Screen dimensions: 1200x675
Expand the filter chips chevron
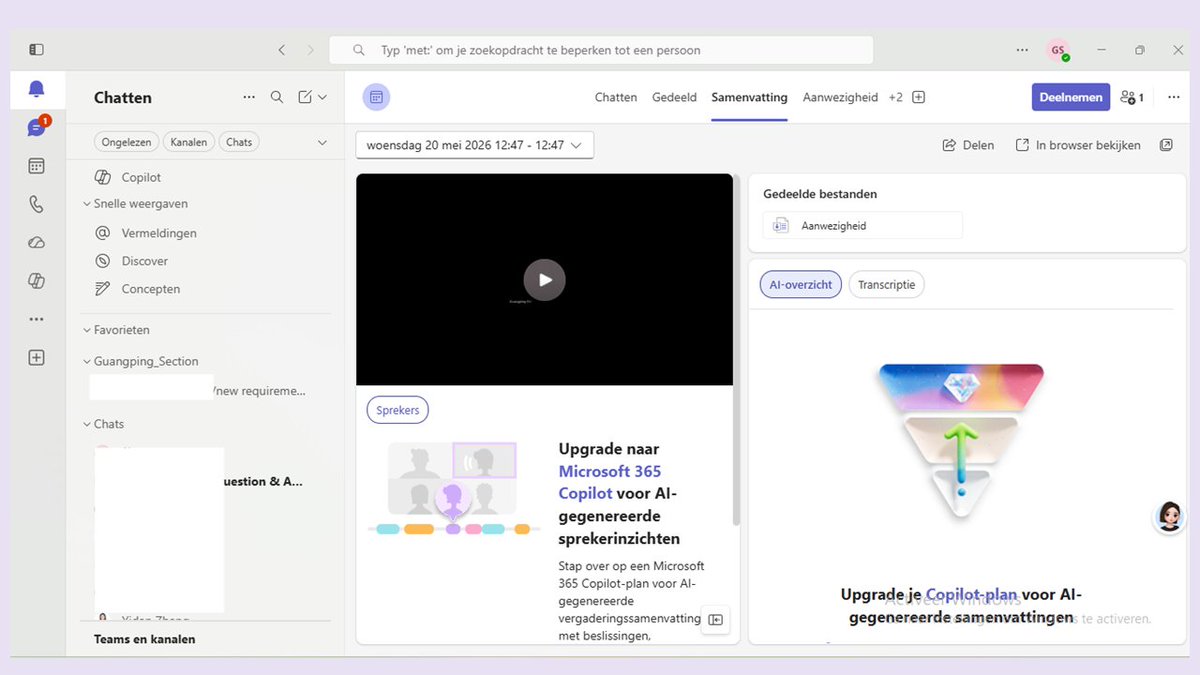click(322, 142)
